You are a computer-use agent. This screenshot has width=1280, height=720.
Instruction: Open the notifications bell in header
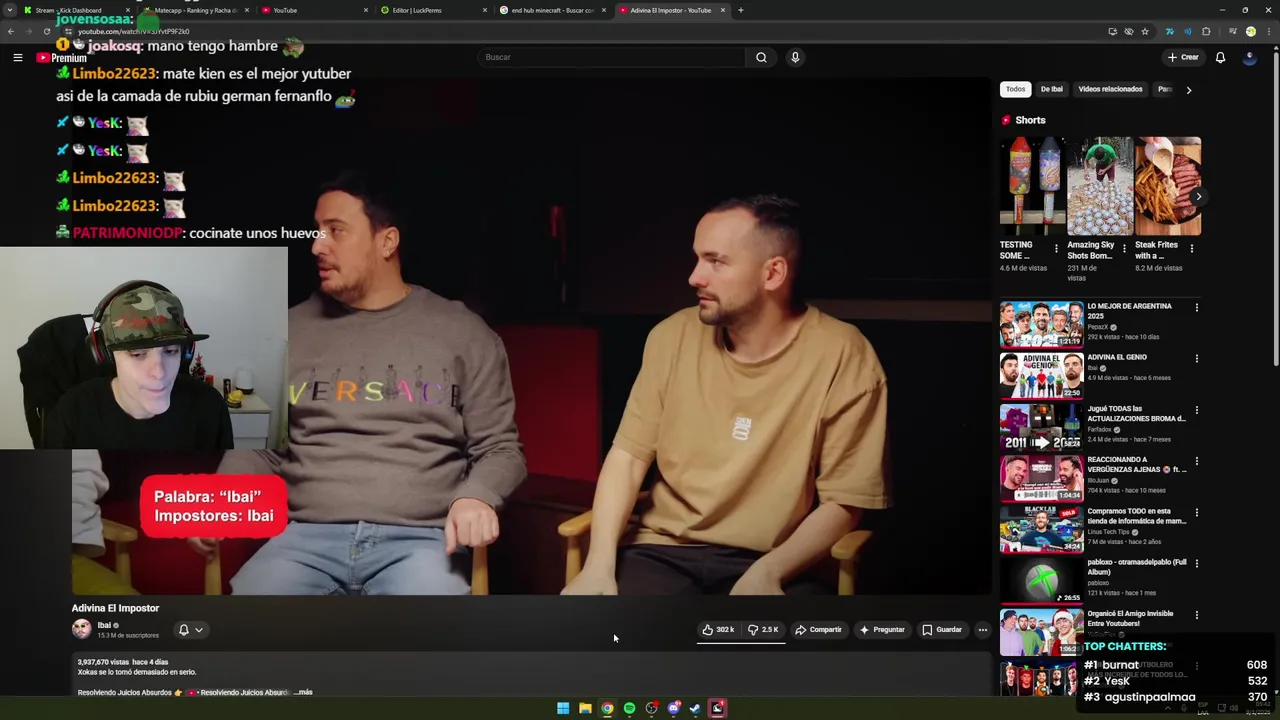[x=1220, y=57]
